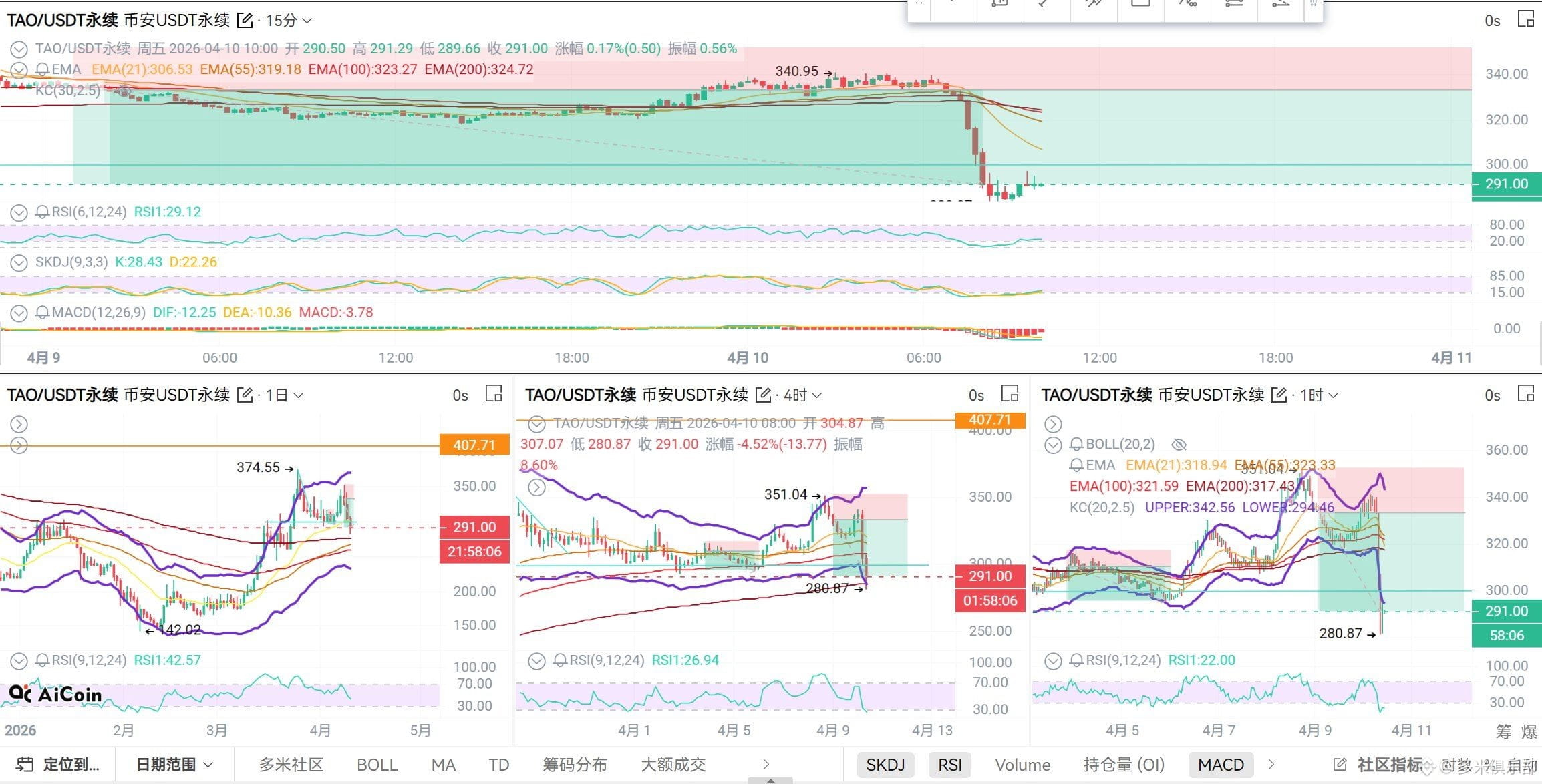Toggle MA indicator in bottom bar

click(443, 765)
